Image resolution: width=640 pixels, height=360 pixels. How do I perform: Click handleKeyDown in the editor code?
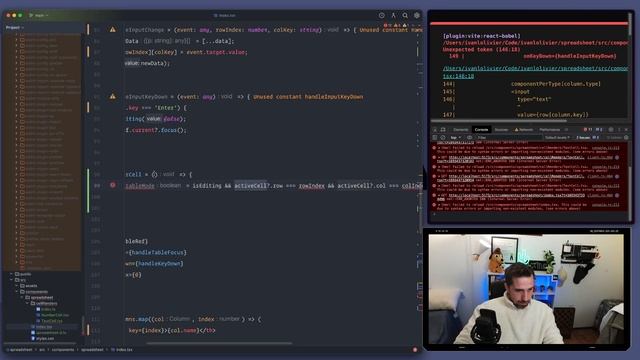[x=160, y=264]
